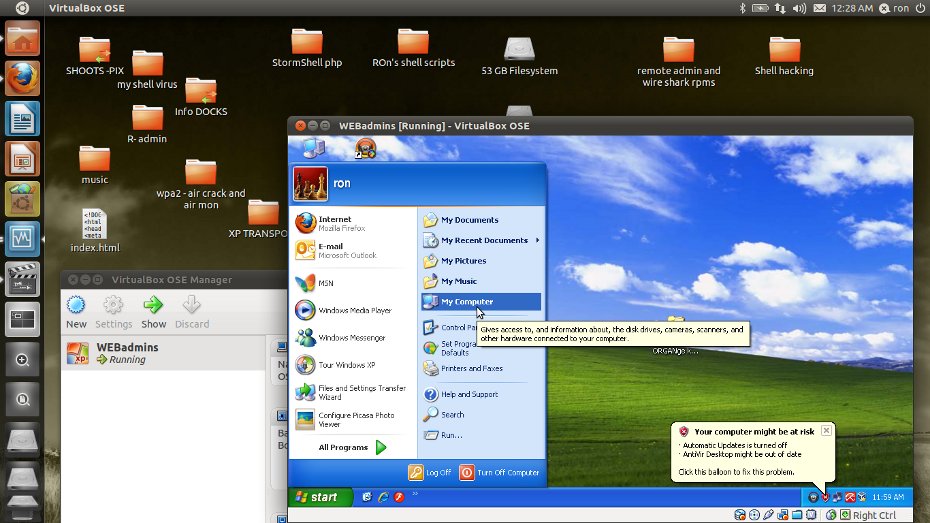This screenshot has width=930, height=523.
Task: Click Internet Explorer quick launch icon
Action: 383,497
